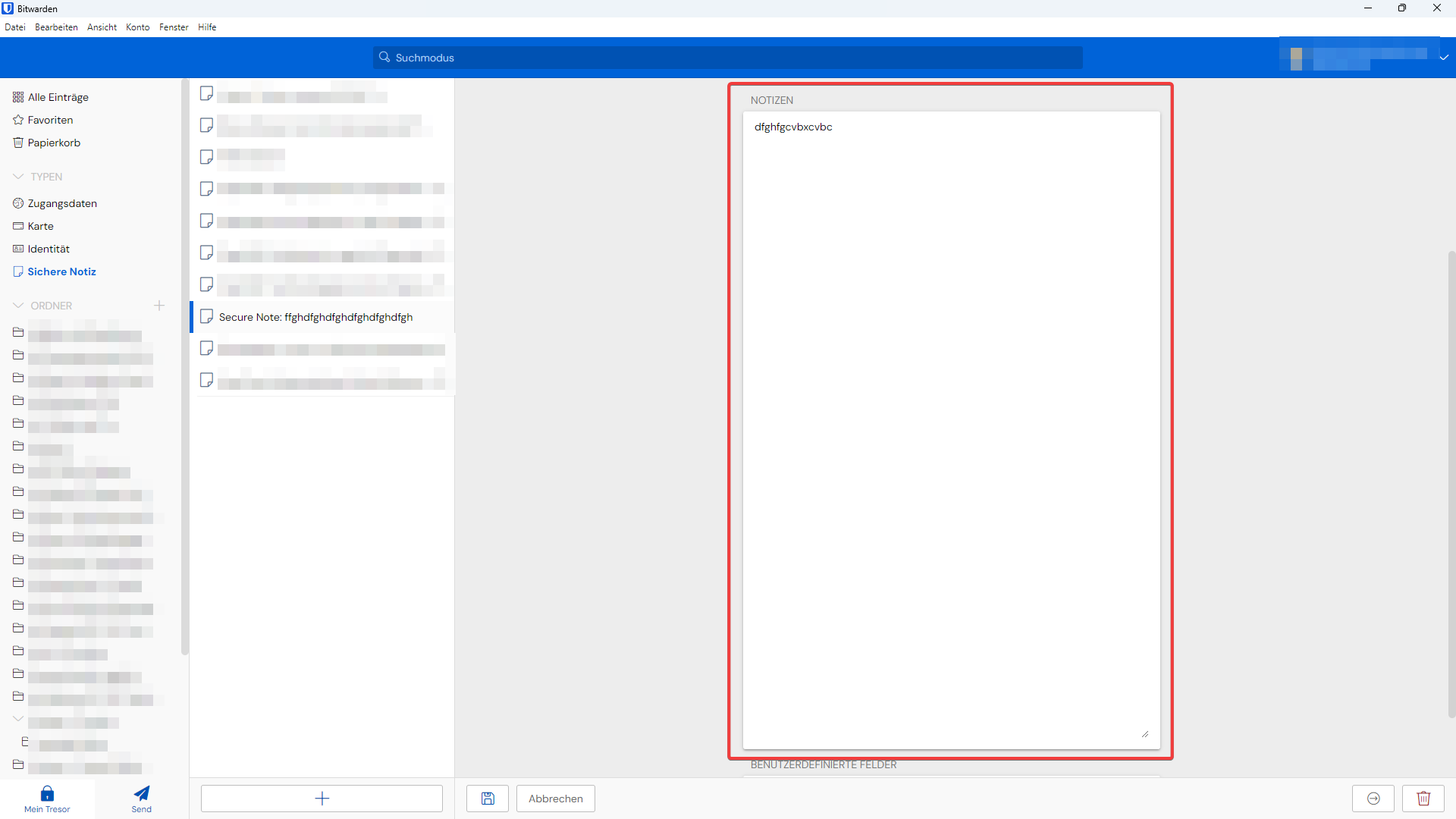Viewport: 1456px width, 819px height.
Task: Filter by Zugangsdaten type
Action: (x=62, y=203)
